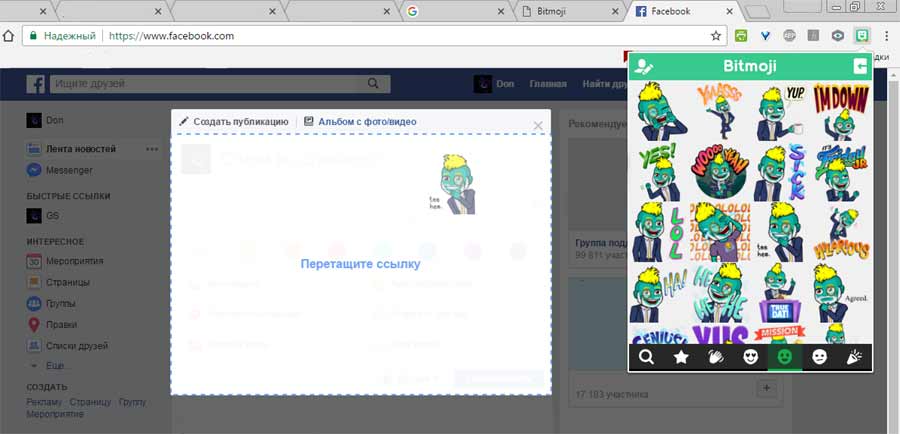This screenshot has height=434, width=900.
Task: Open the neutral face sad category
Action: pyautogui.click(x=820, y=358)
